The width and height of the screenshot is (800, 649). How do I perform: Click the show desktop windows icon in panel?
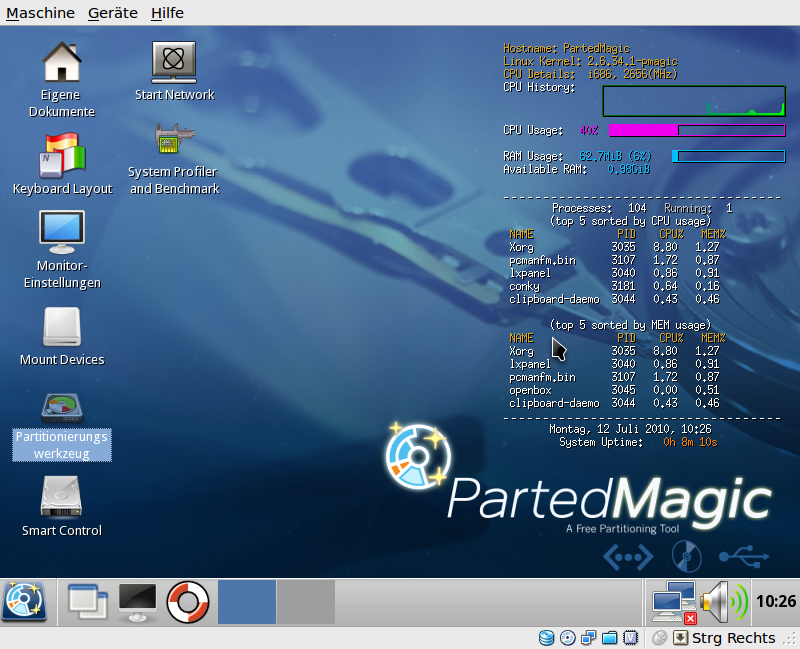pyautogui.click(x=86, y=601)
